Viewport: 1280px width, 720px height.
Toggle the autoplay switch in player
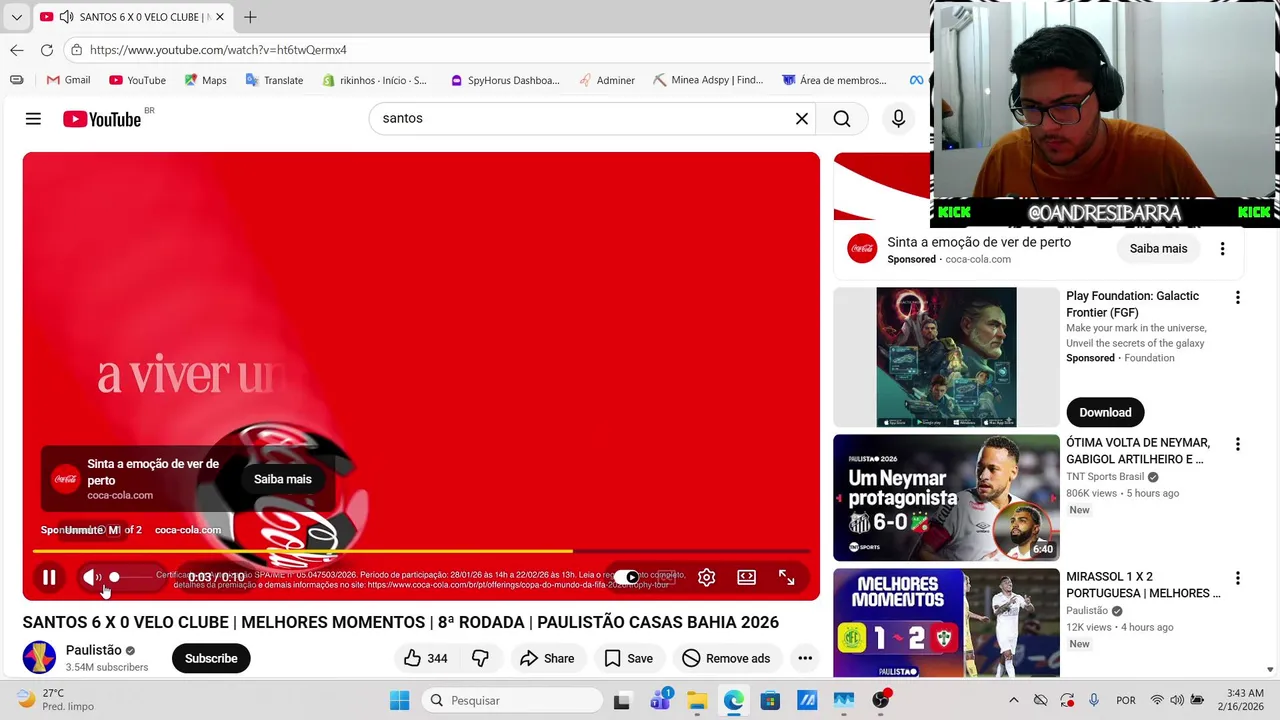point(626,577)
